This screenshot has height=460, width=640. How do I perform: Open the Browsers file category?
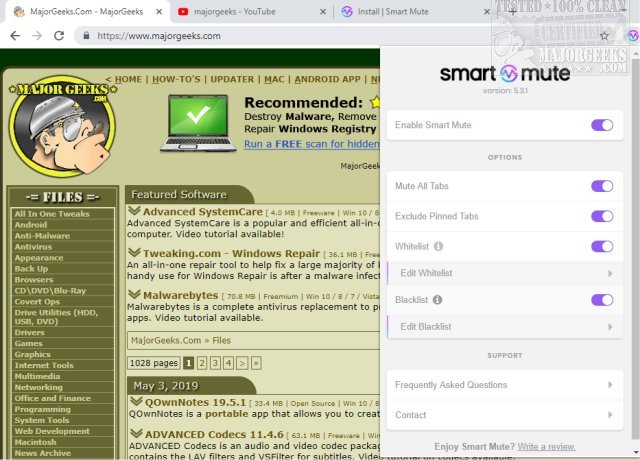[x=34, y=280]
